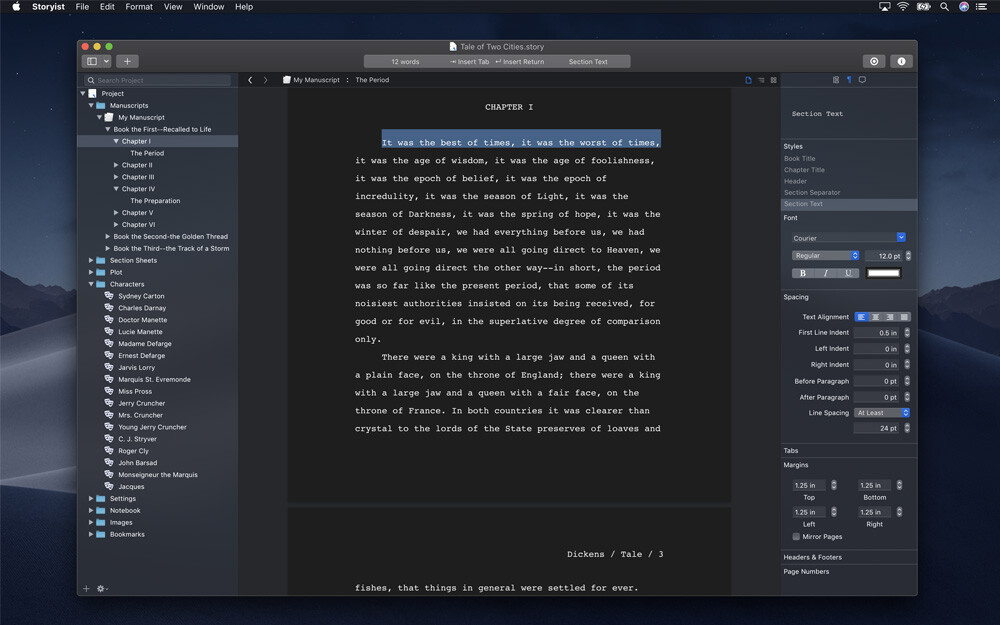Click the First Line Indent stepper
The image size is (1000, 625).
[907, 333]
